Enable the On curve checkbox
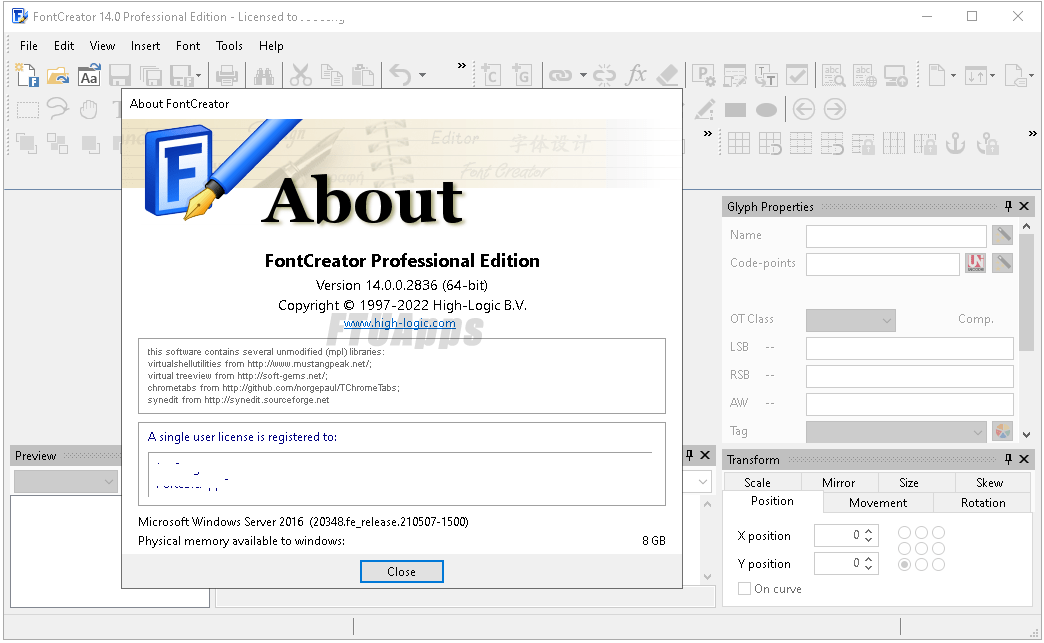 pyautogui.click(x=744, y=589)
